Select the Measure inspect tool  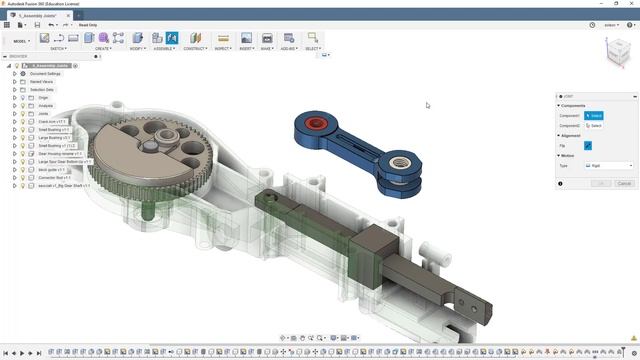(223, 38)
